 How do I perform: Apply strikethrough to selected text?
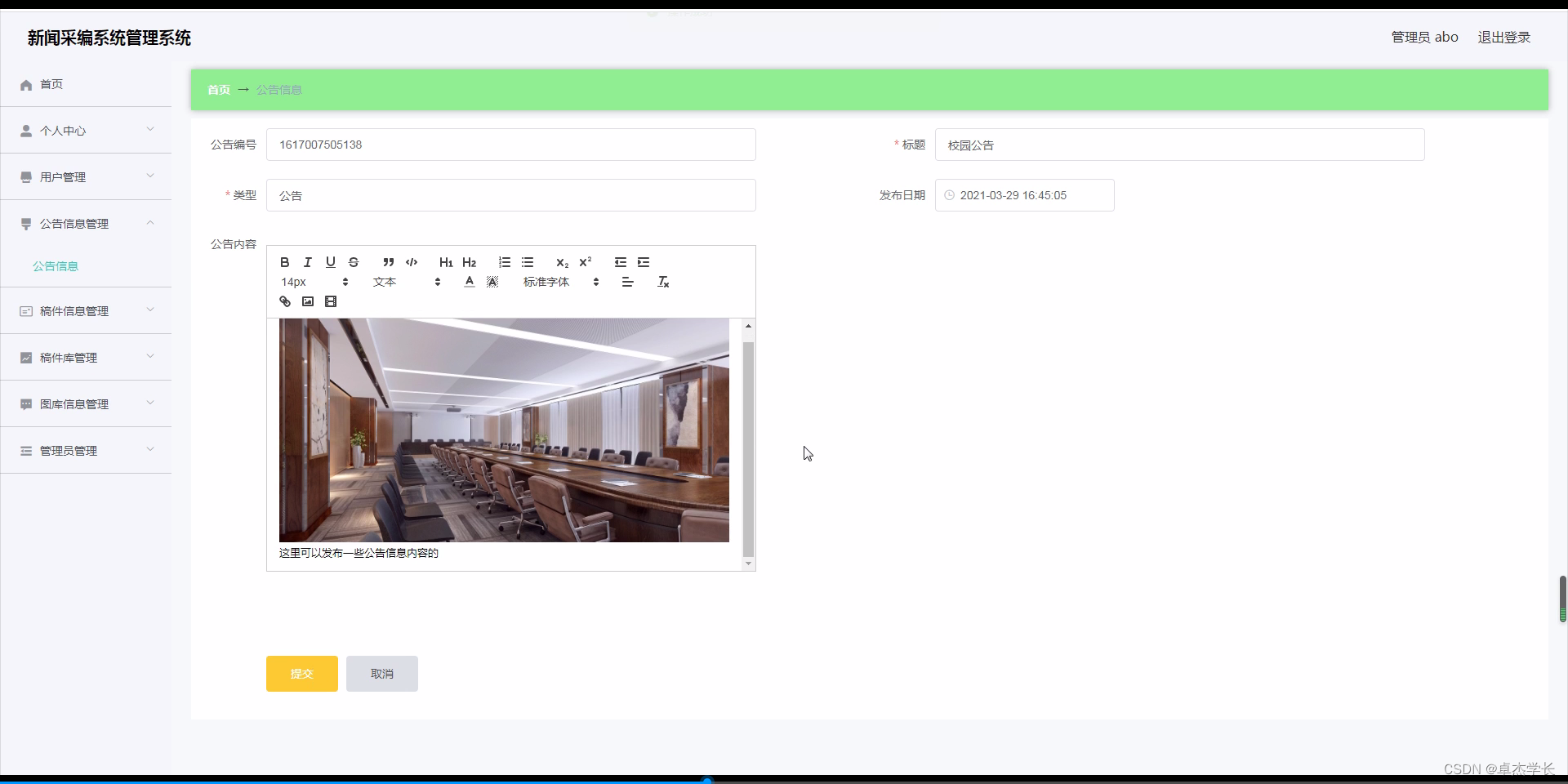(354, 262)
